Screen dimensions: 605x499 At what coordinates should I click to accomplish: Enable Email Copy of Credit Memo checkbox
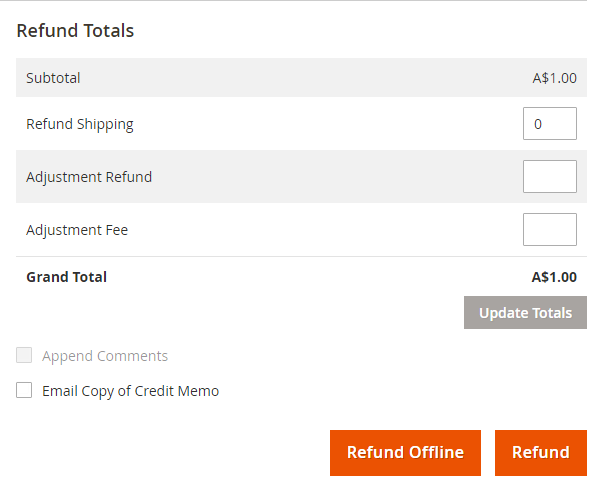click(x=24, y=391)
